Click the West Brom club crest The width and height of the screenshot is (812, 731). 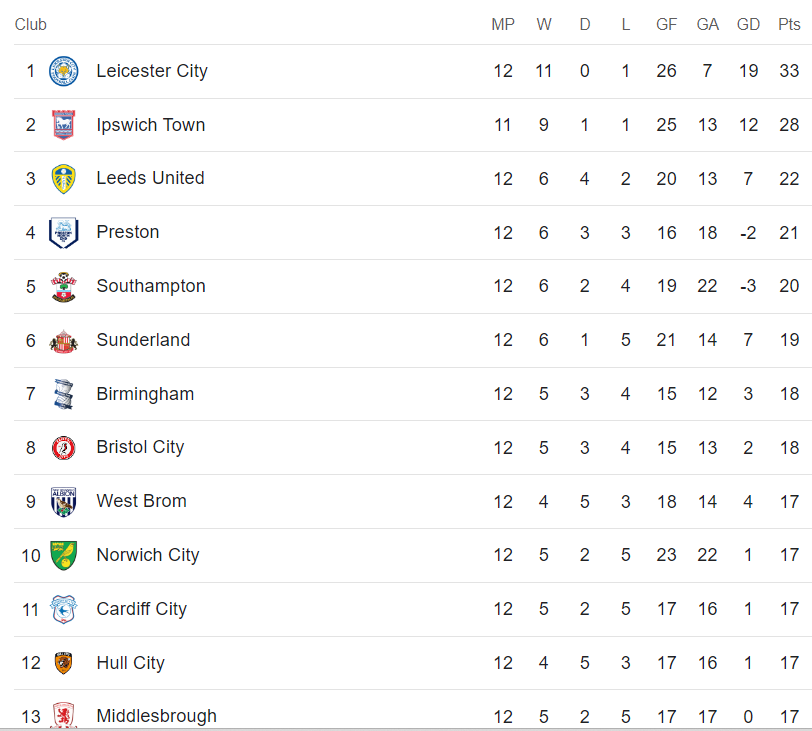tap(63, 502)
